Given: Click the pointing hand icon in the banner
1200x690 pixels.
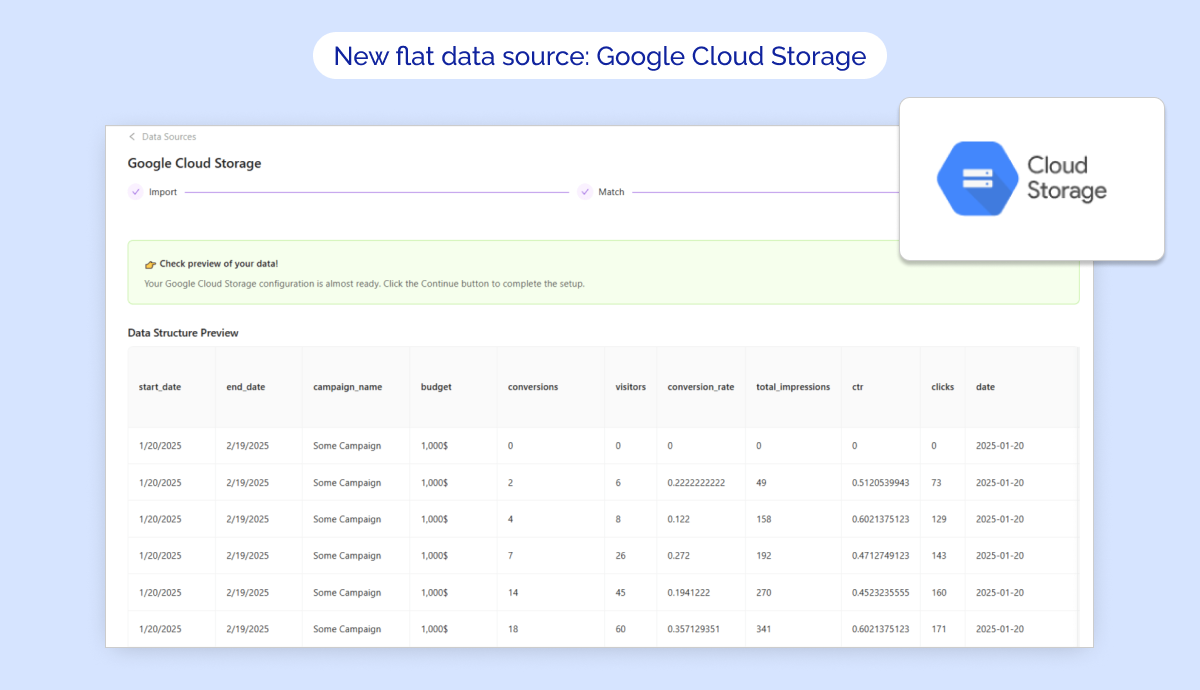Looking at the screenshot, I should click(150, 265).
